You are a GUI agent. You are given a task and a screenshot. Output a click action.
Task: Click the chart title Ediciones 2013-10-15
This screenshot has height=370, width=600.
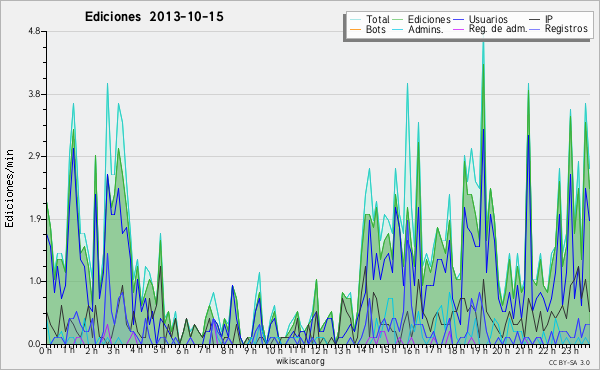[154, 17]
